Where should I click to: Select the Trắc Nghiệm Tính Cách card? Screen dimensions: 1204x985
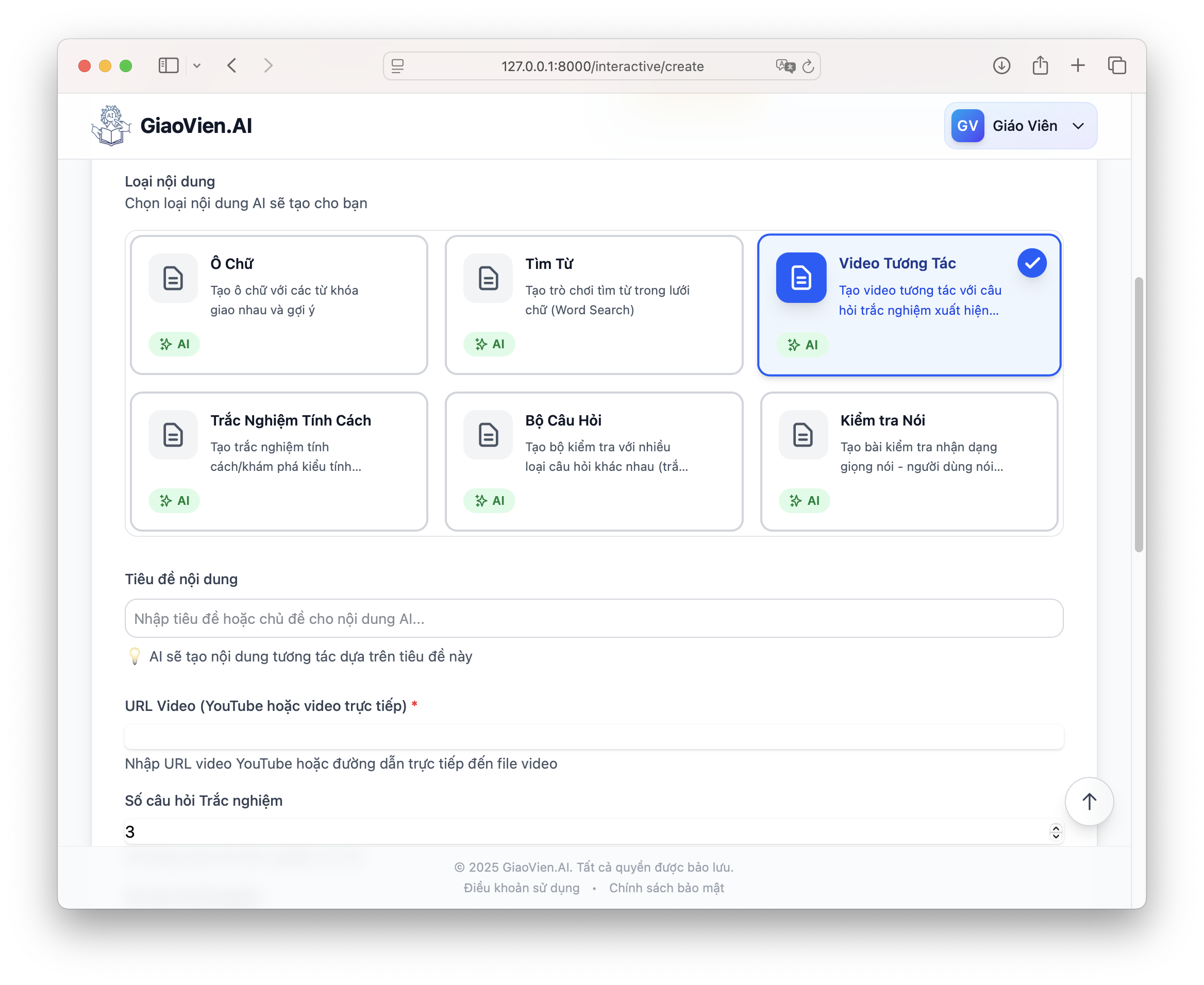[279, 461]
